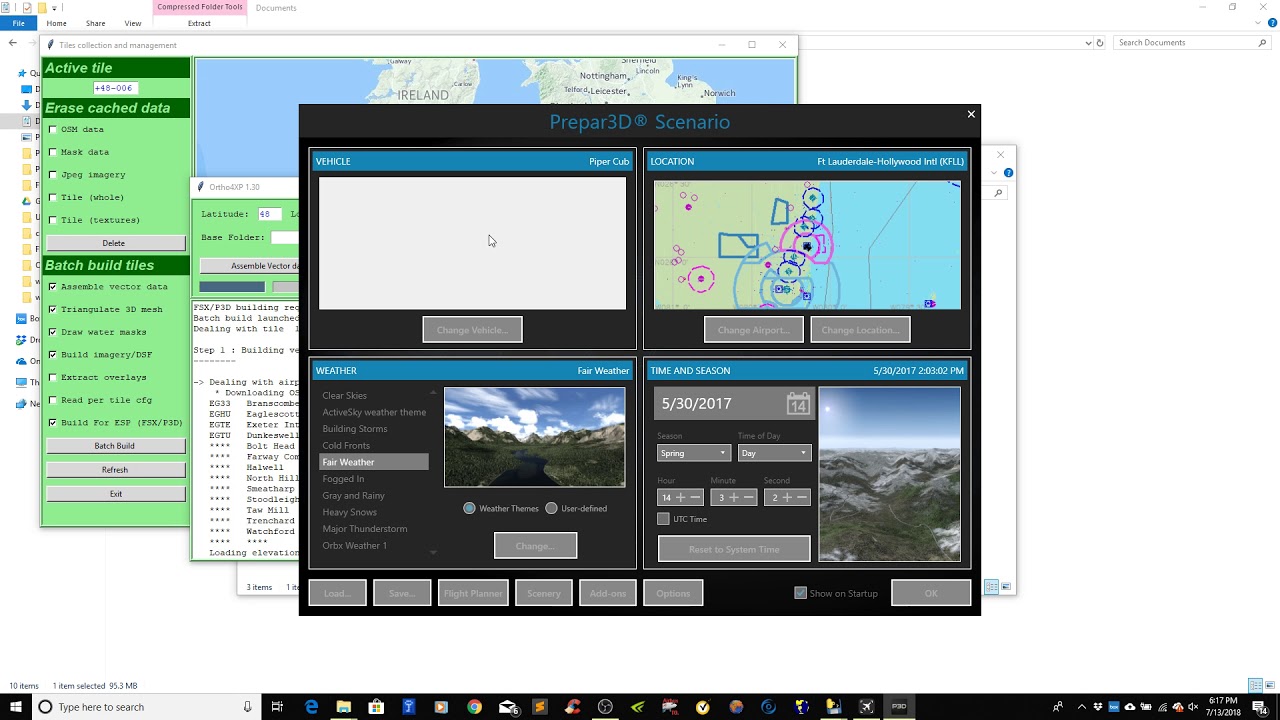Toggle Build For ESP (FSX/P3D) checkbox
The width and height of the screenshot is (1280, 720).
click(53, 422)
